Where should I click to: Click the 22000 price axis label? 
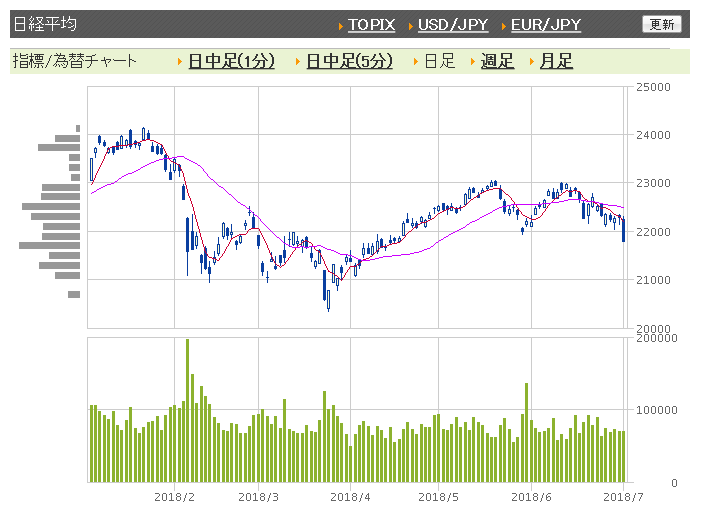point(653,232)
